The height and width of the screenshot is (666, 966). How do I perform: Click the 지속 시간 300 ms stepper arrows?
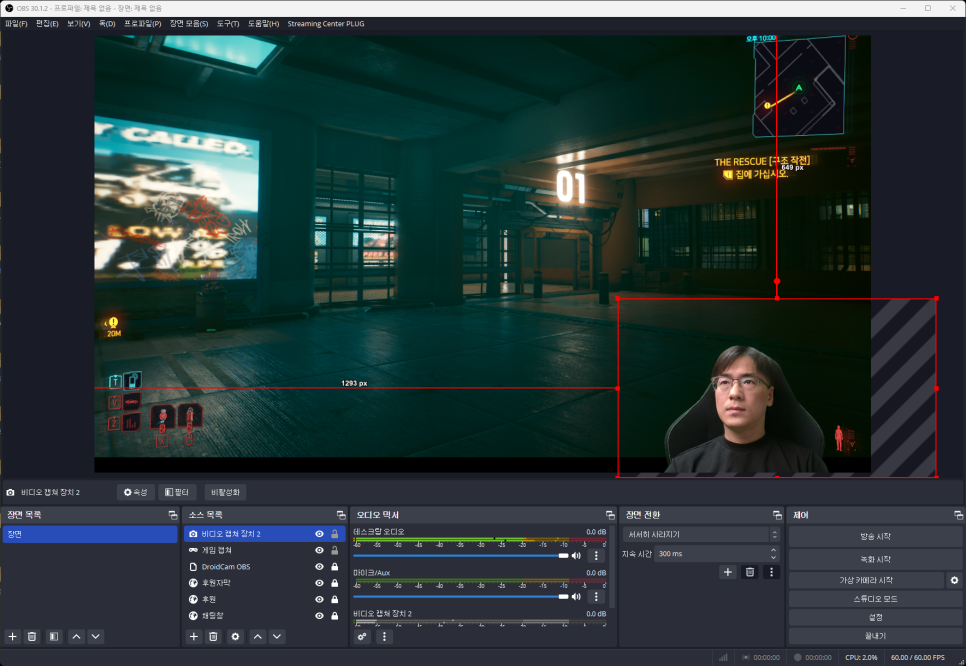click(x=774, y=553)
